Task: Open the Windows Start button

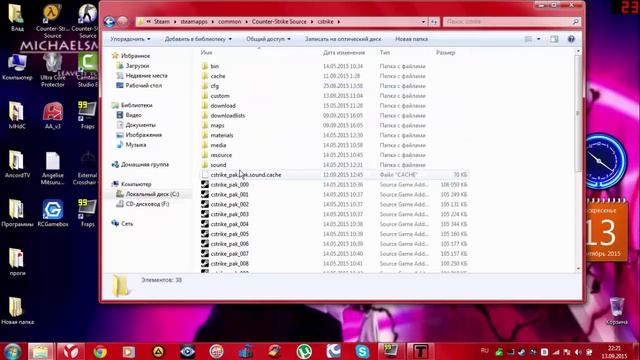Action: pos(12,351)
